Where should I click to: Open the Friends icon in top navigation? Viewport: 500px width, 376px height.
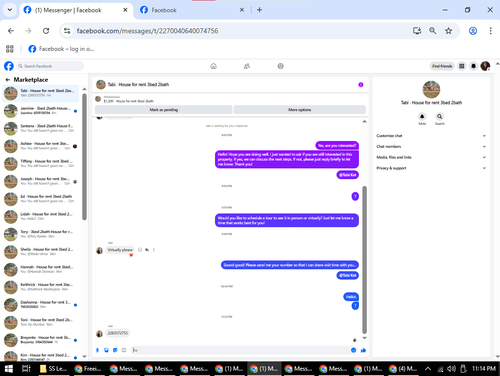click(247, 66)
